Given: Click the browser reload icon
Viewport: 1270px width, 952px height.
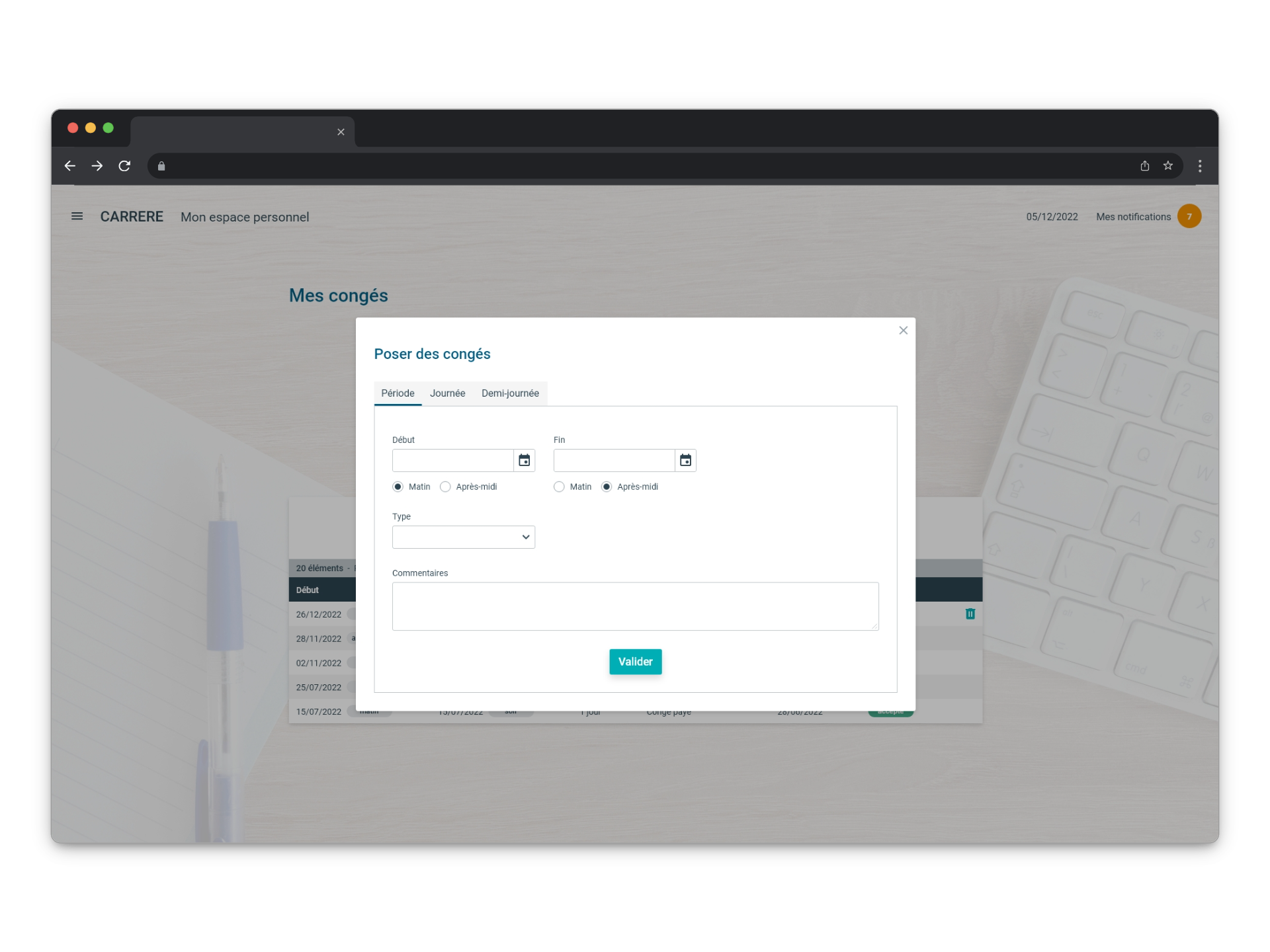Looking at the screenshot, I should point(125,166).
